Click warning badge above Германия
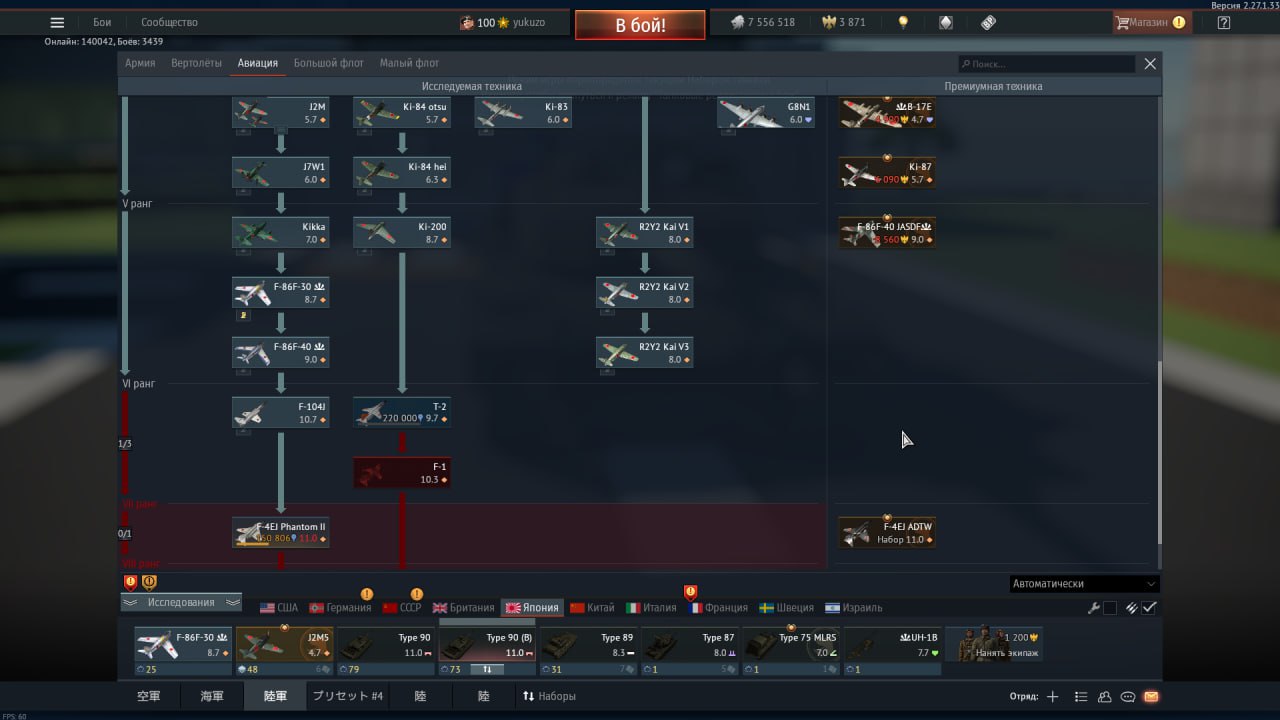 point(367,594)
